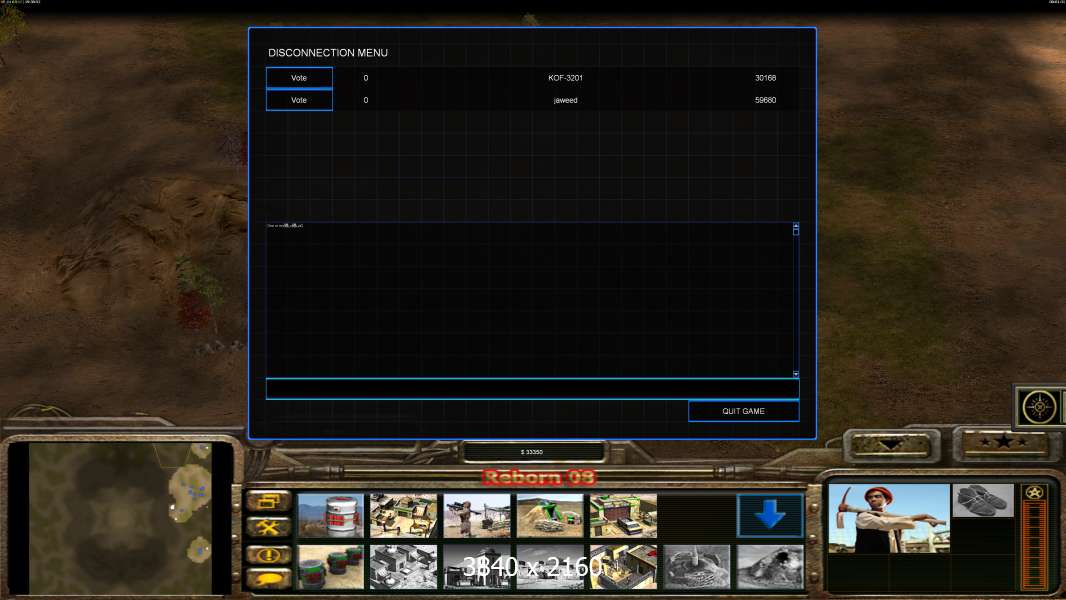Image resolution: width=1066 pixels, height=600 pixels.
Task: Click the worker shoes upgrade icon
Action: 982,501
